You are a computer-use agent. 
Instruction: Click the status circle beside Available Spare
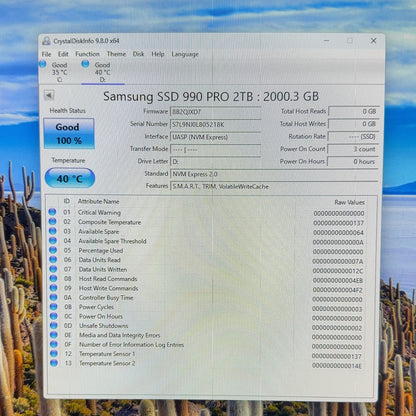point(53,231)
